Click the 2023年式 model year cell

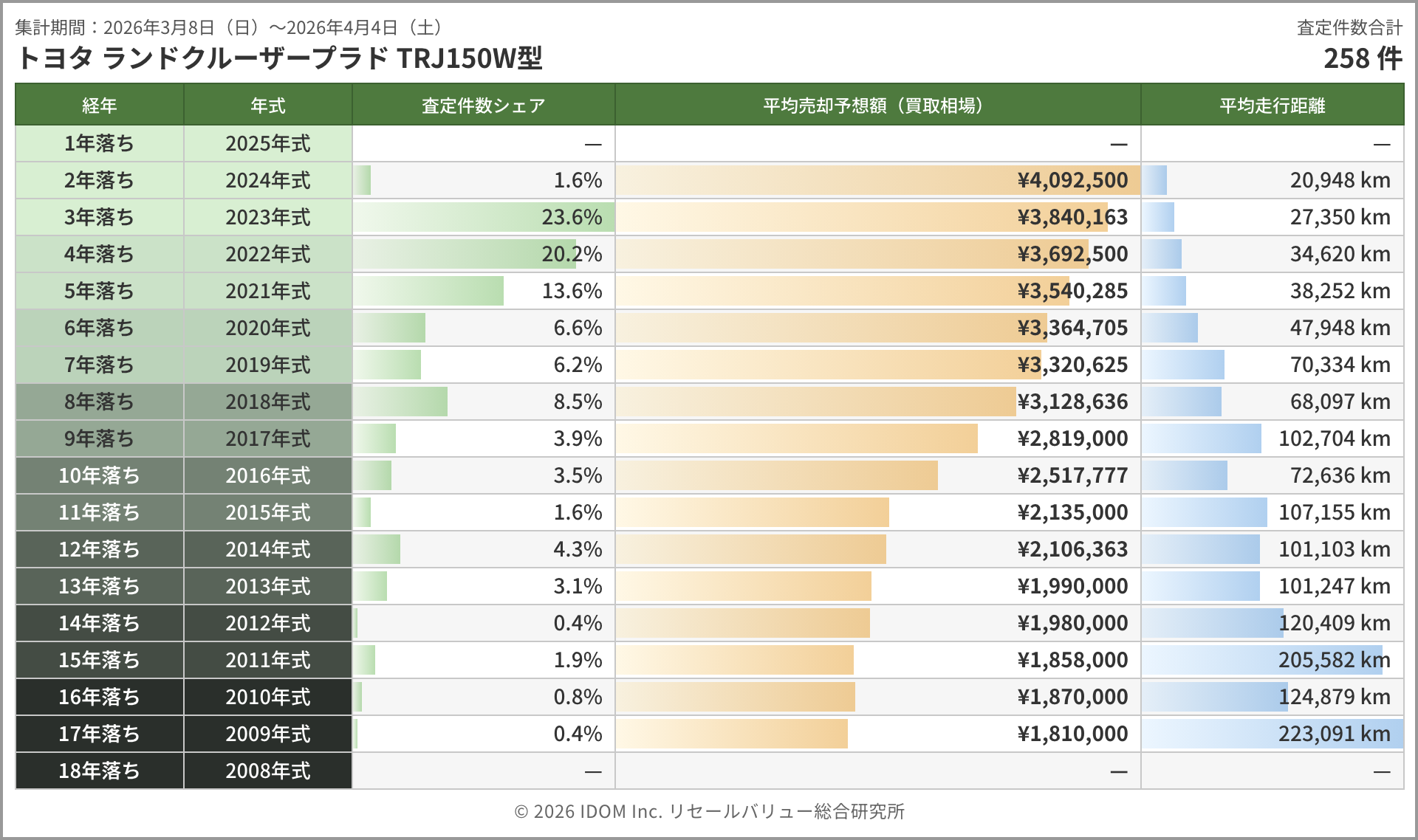(267, 217)
